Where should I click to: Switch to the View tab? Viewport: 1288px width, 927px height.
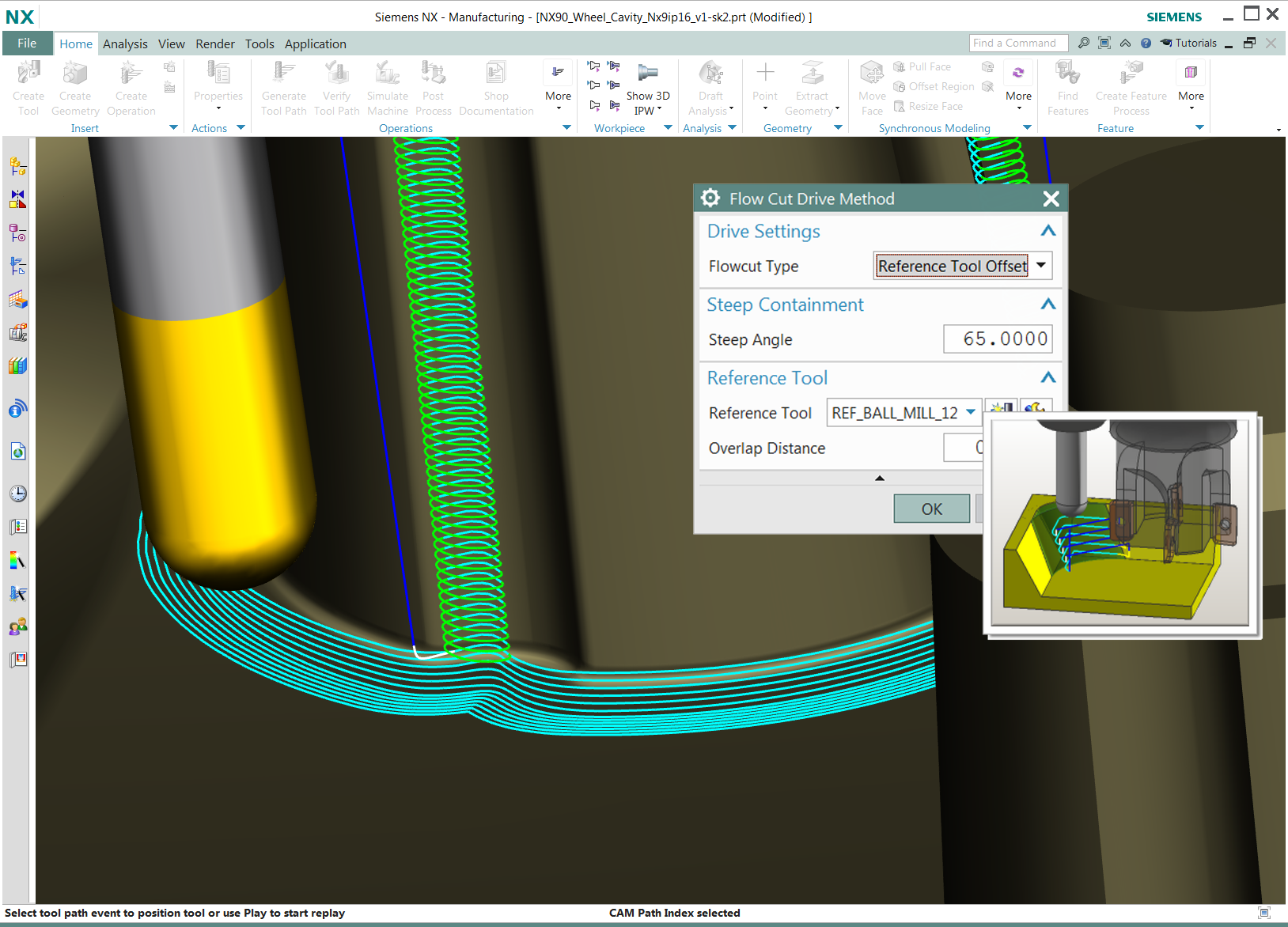(x=171, y=44)
